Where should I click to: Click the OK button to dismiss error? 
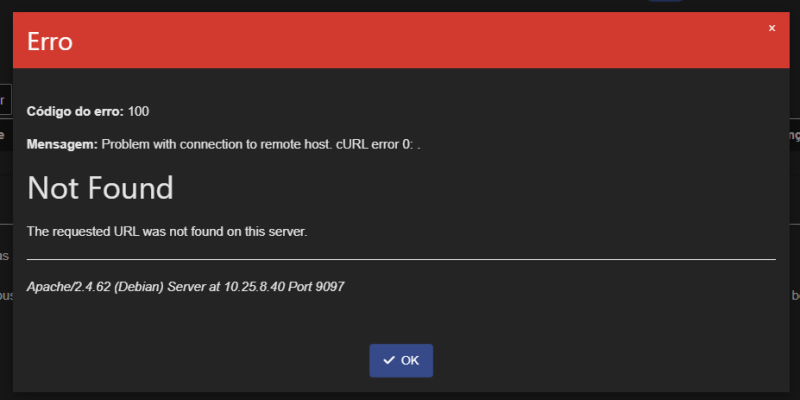[401, 361]
